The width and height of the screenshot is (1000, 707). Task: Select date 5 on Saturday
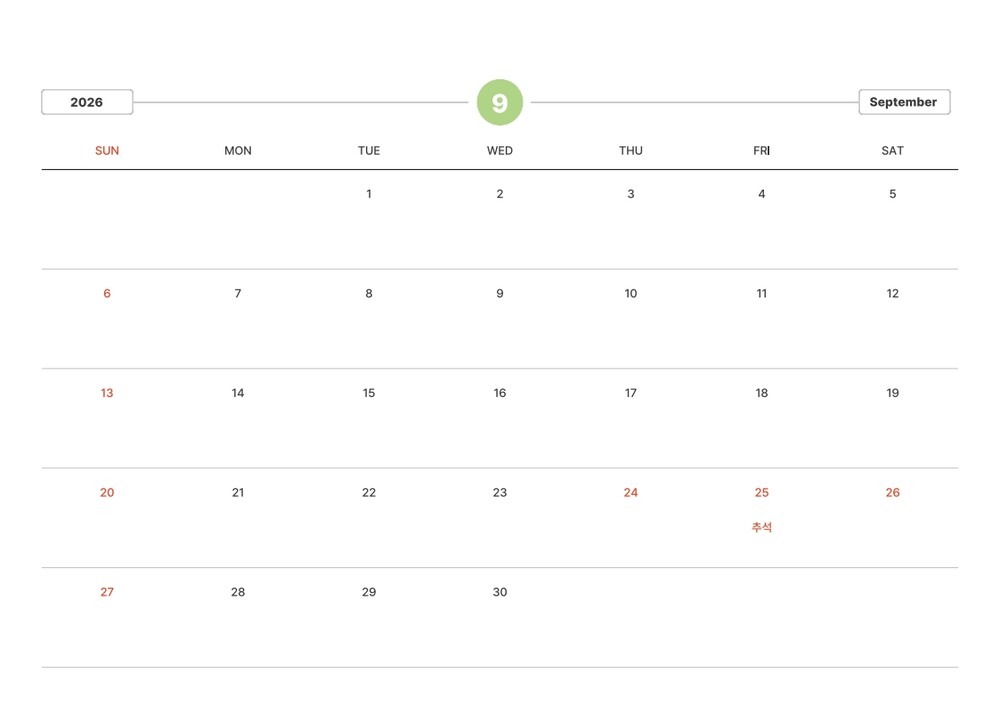[892, 194]
